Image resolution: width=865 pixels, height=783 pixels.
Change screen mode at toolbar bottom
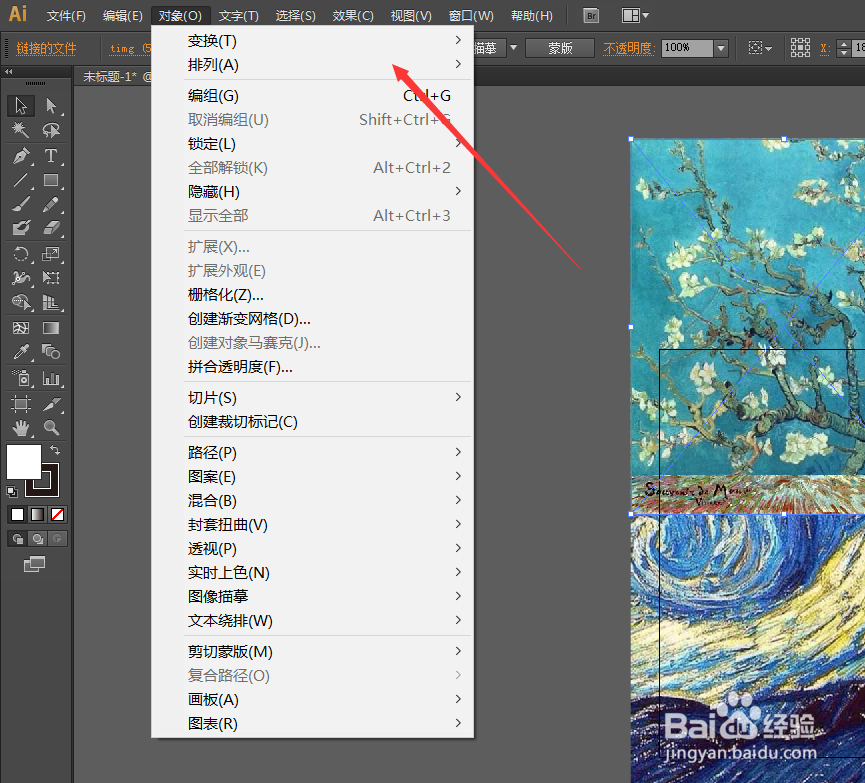point(34,564)
